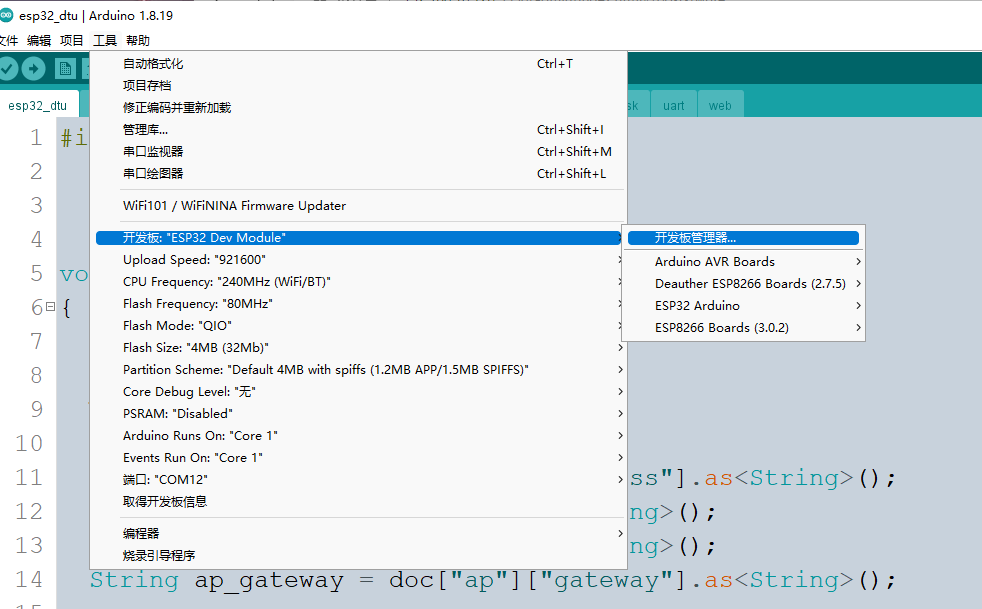Click line number 1 in the gutter
The image size is (982, 609).
pos(36,137)
